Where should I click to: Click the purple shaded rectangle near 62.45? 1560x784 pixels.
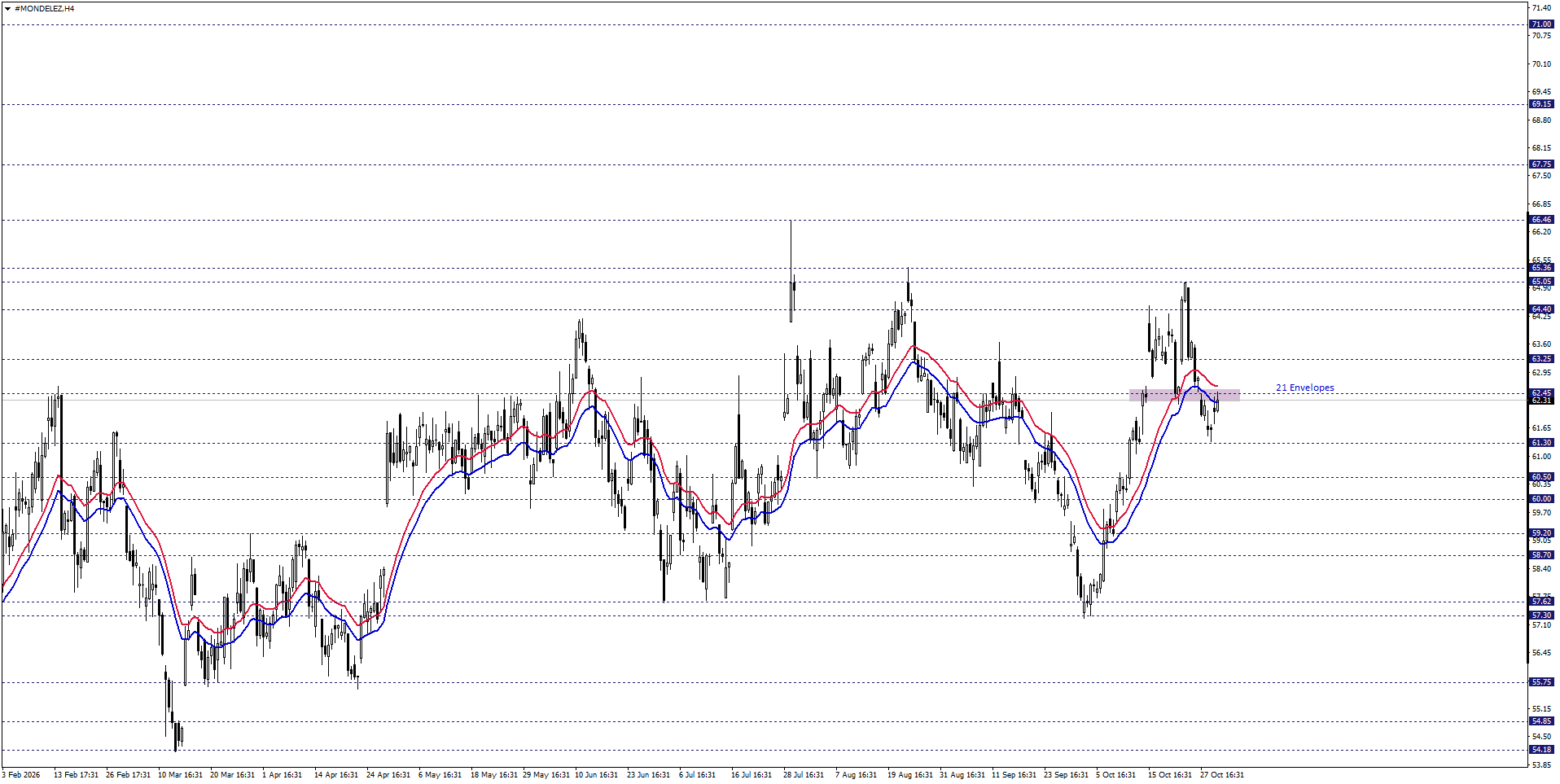point(1184,395)
